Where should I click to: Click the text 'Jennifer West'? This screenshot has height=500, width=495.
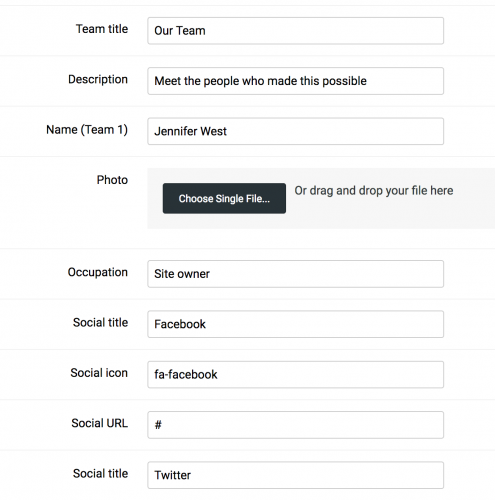point(190,131)
